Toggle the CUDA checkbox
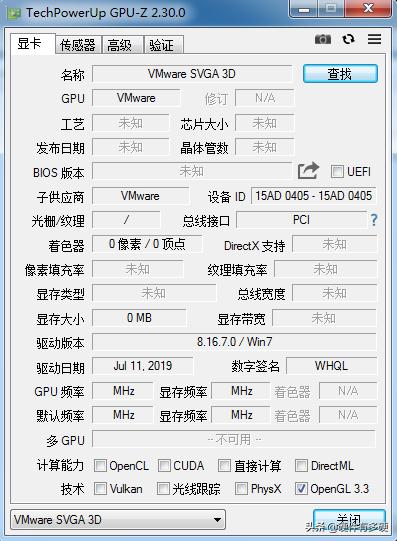This screenshot has height=541, width=397. pos(164,465)
